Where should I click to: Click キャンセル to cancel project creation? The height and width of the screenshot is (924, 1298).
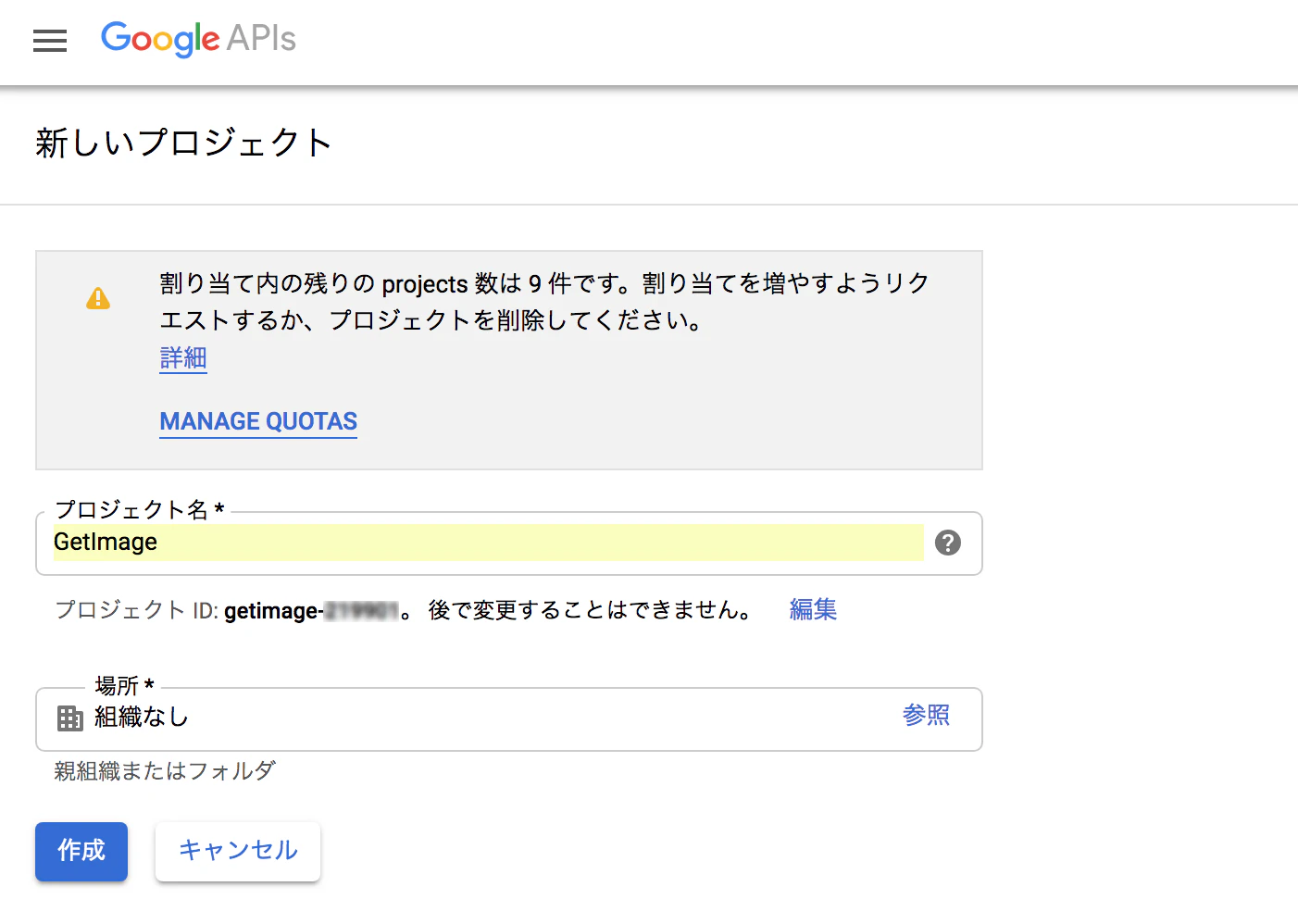coord(237,851)
